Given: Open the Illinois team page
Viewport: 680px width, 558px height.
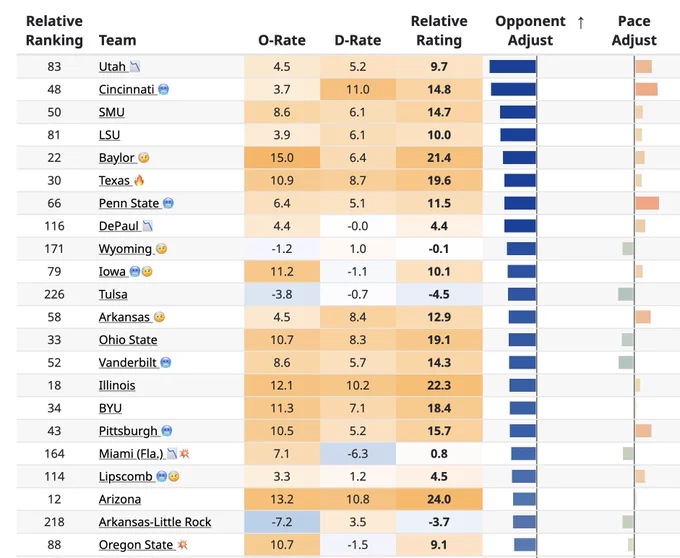Looking at the screenshot, I should coord(117,385).
